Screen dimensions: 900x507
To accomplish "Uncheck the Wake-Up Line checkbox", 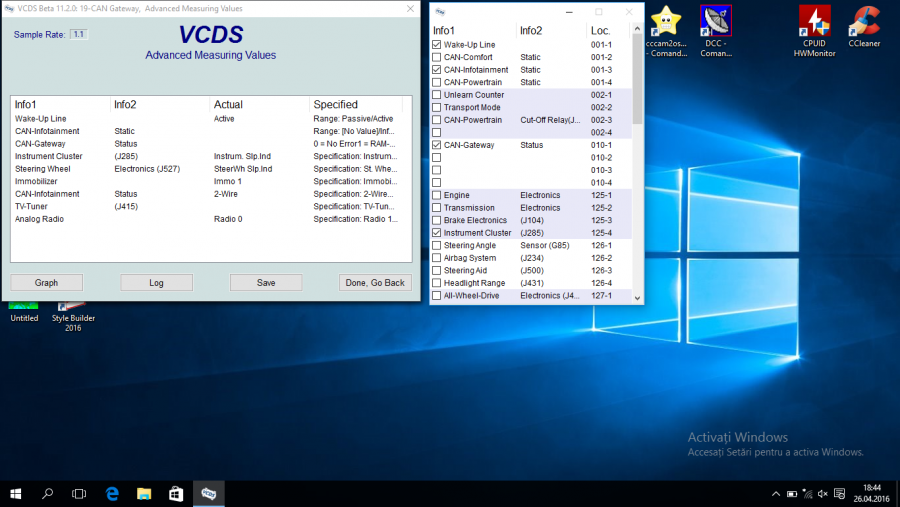I will (x=436, y=45).
